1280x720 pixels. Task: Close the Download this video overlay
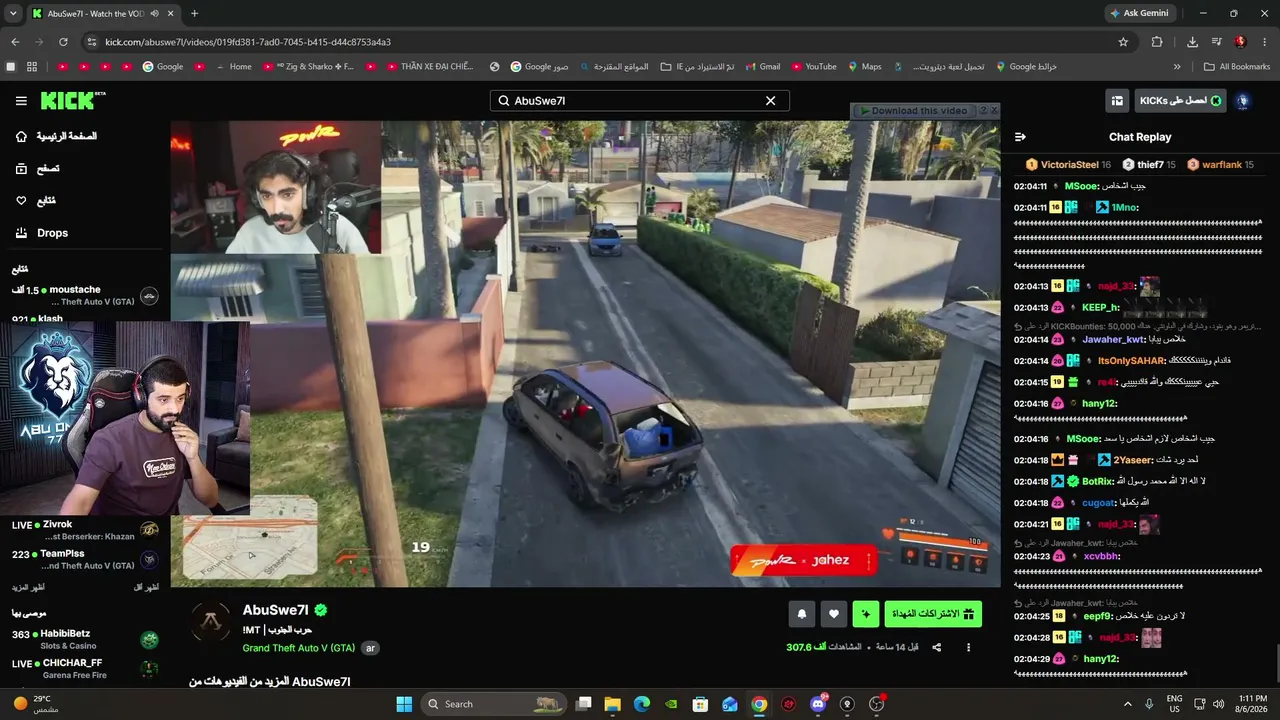tap(993, 111)
